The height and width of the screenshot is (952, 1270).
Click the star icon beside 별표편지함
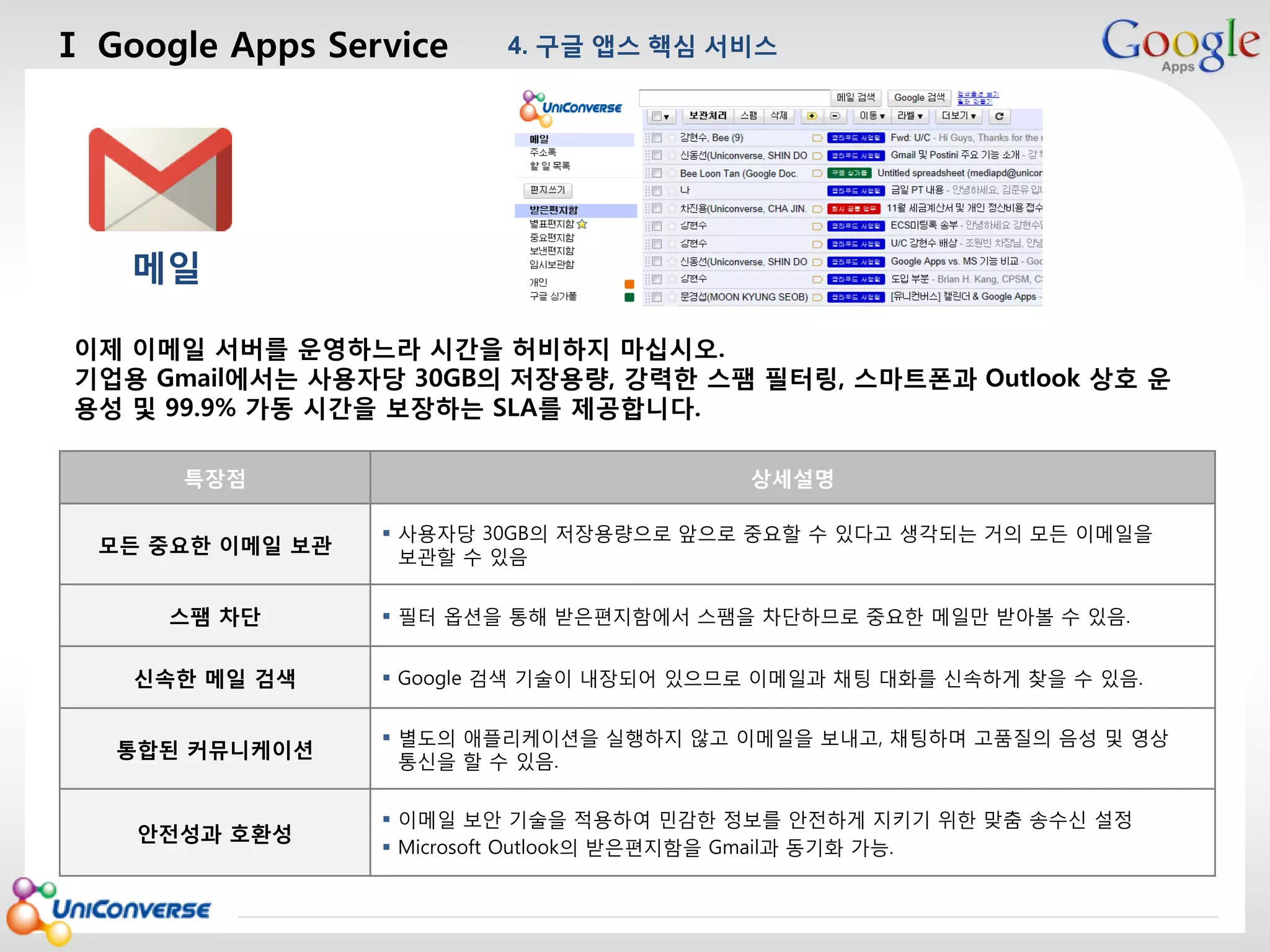click(582, 224)
